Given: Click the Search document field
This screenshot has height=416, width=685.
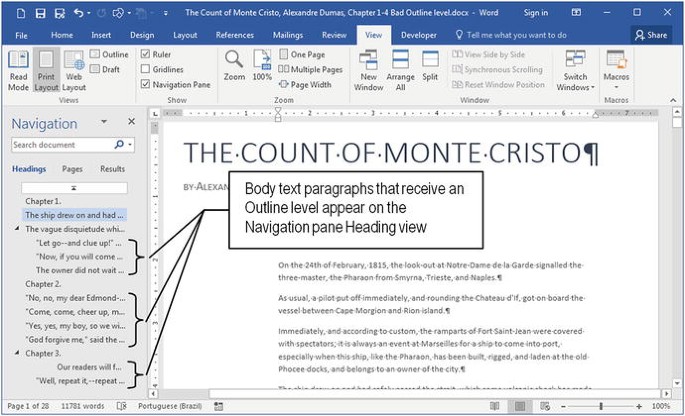Looking at the screenshot, I should 62,145.
